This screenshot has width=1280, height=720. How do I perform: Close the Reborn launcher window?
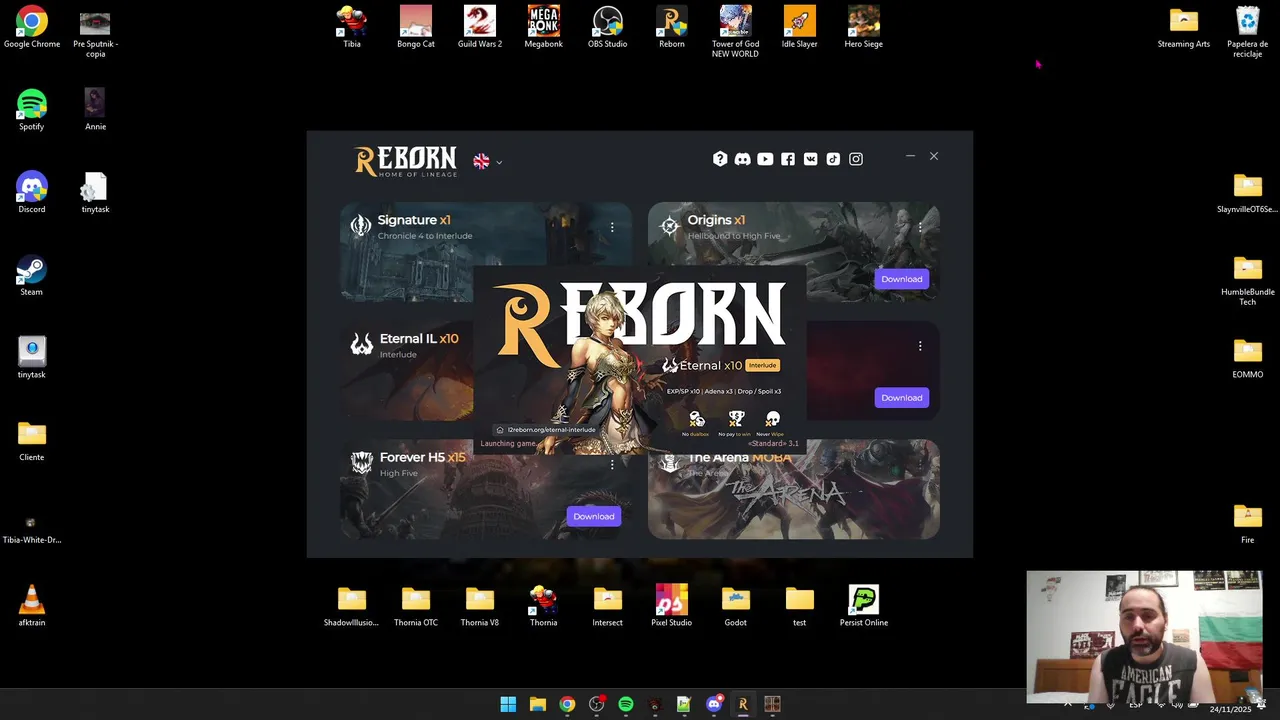934,156
